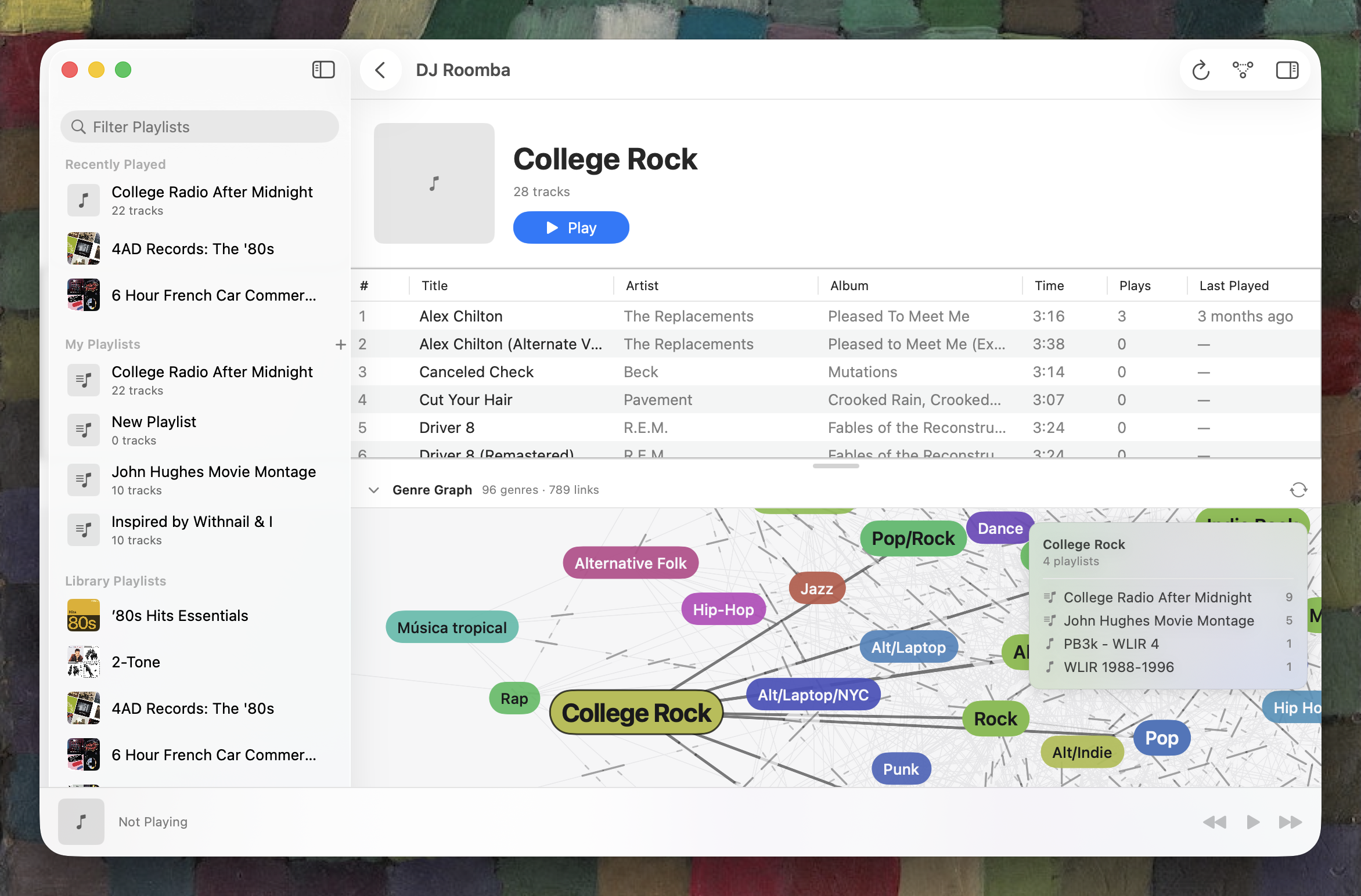Open 6 Hour French Car Commercial library playlist
This screenshot has height=896, width=1361.
(200, 754)
